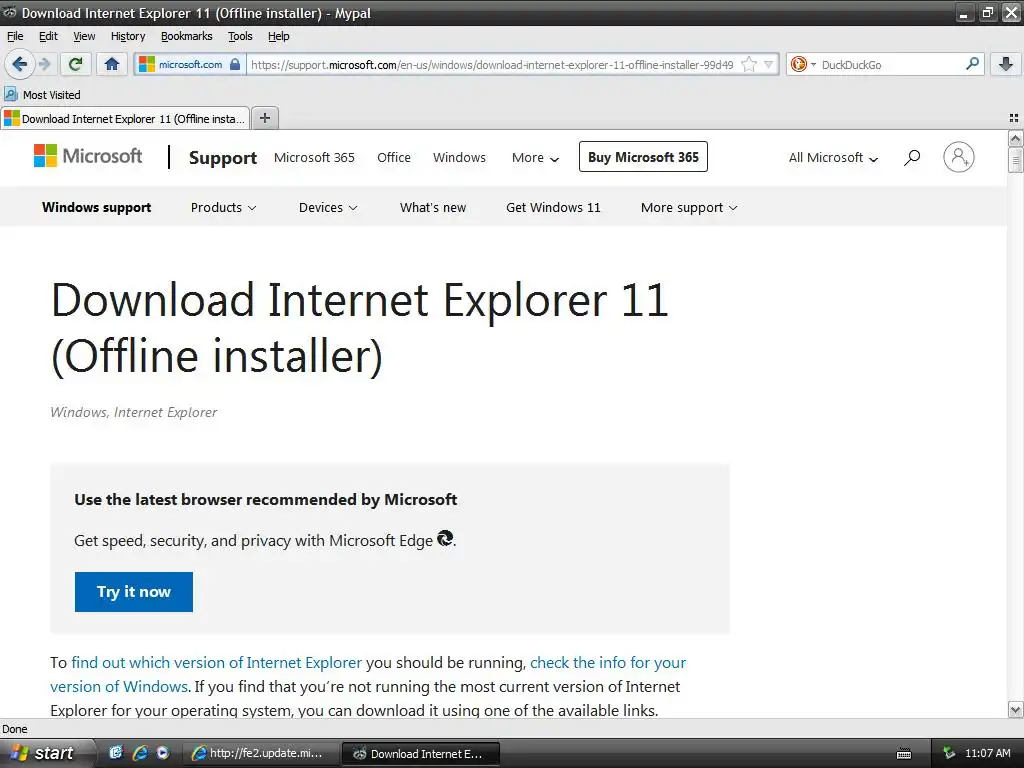Screen dimensions: 1024x768
Task: Expand the All Microsoft dropdown
Action: coord(833,157)
